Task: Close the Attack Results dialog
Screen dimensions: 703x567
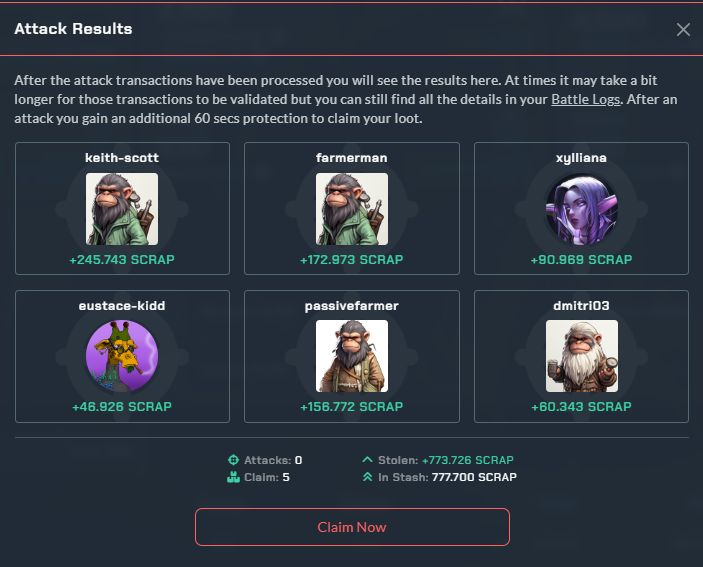Action: point(683,30)
